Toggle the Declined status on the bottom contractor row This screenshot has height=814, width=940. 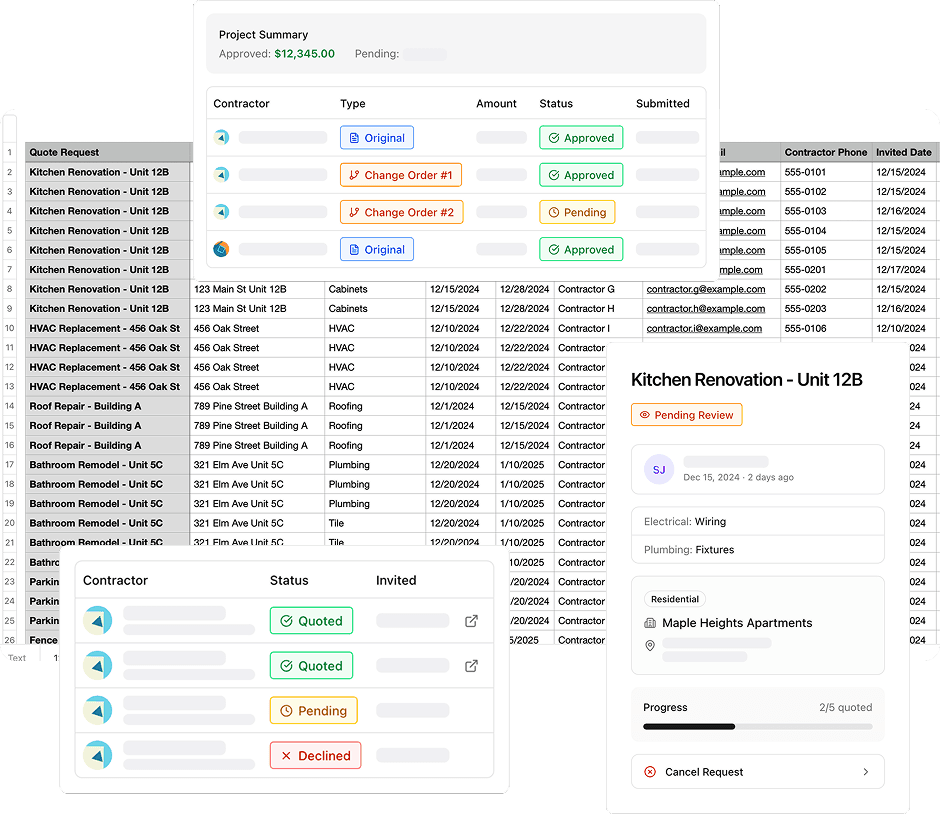click(315, 755)
